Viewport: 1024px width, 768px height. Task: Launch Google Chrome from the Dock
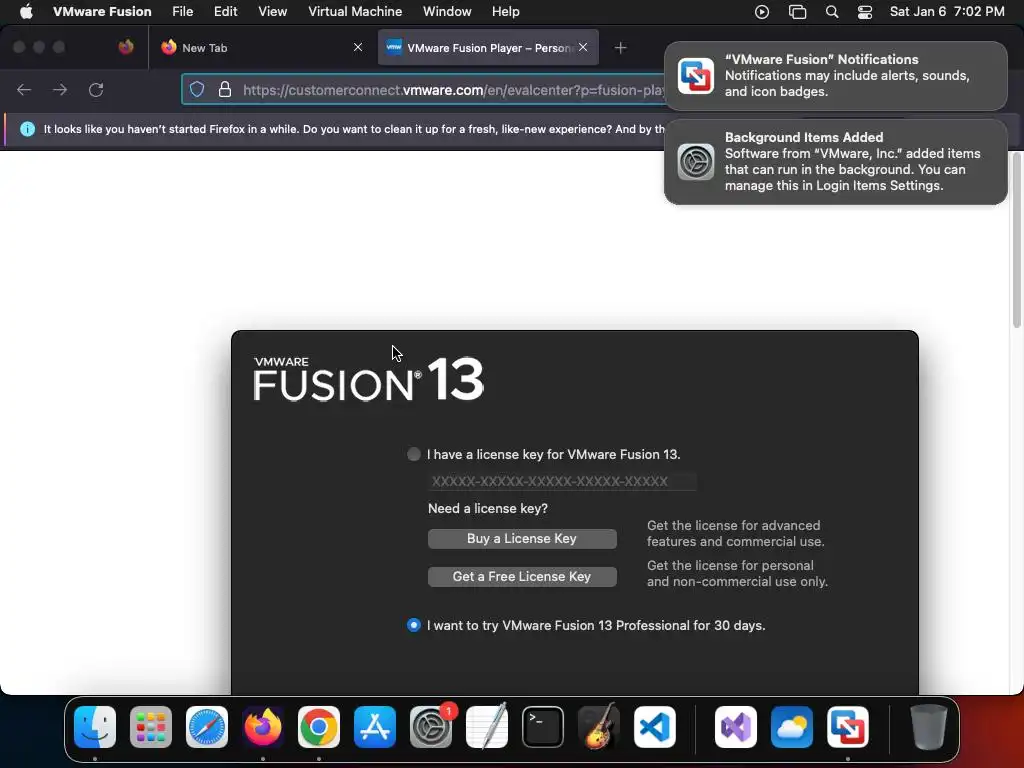coord(319,727)
